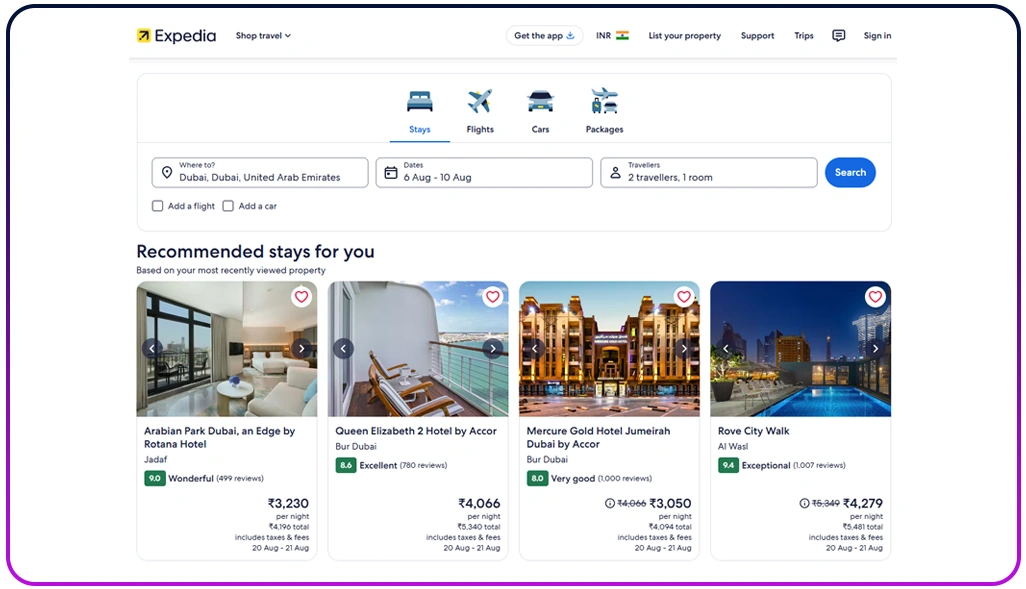The height and width of the screenshot is (589, 1026).
Task: Check the Add a flight checkbox
Action: (157, 206)
